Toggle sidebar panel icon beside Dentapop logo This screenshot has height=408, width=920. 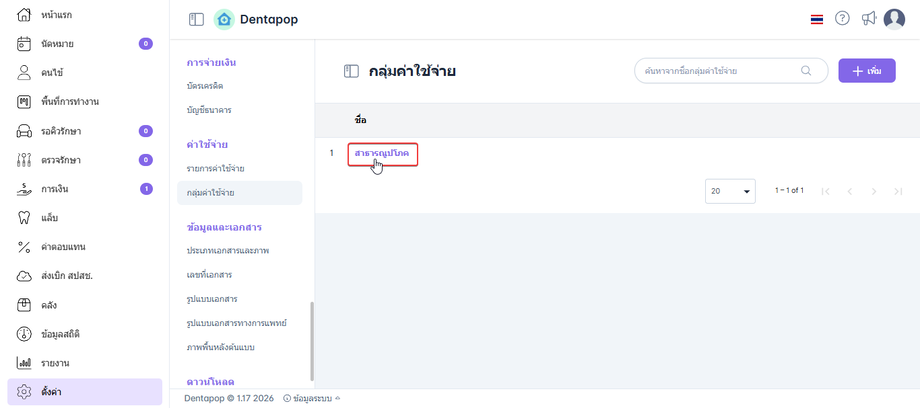tap(196, 19)
